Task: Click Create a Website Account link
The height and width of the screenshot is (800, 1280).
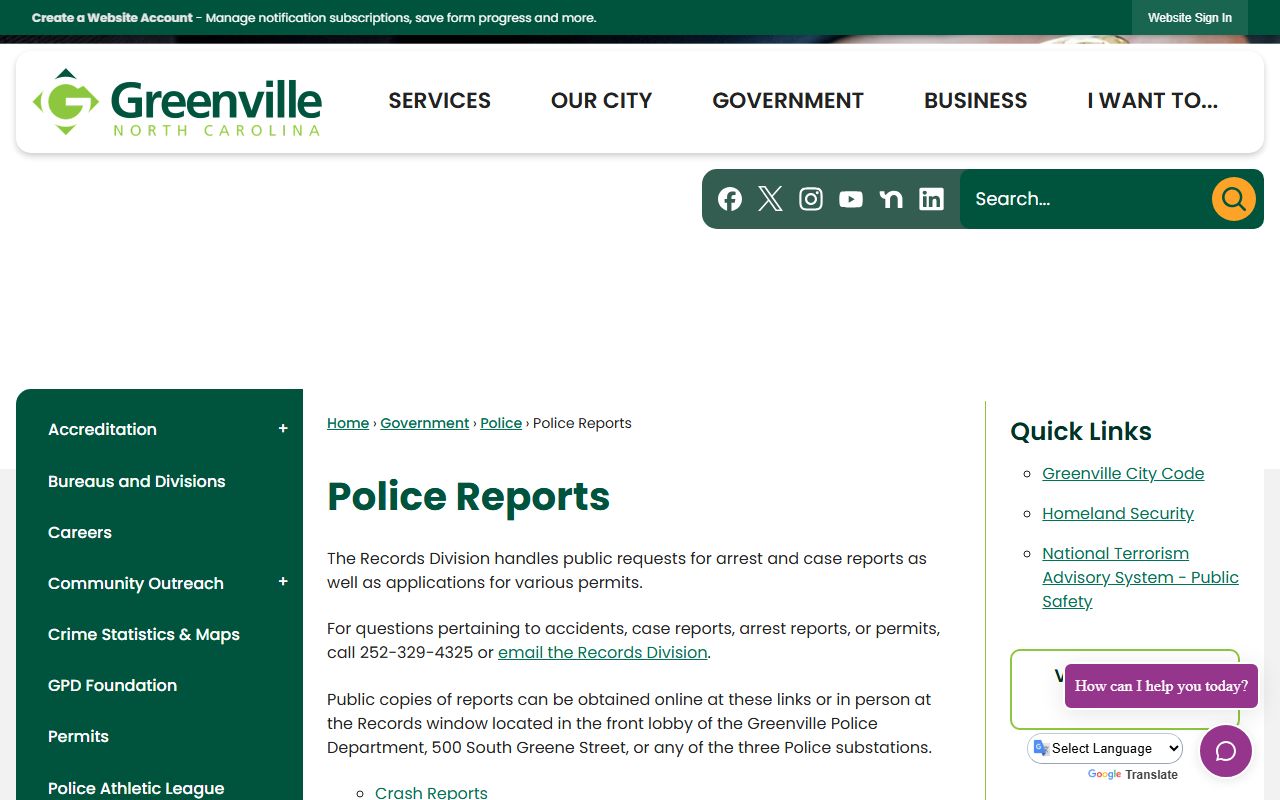Action: [x=112, y=18]
